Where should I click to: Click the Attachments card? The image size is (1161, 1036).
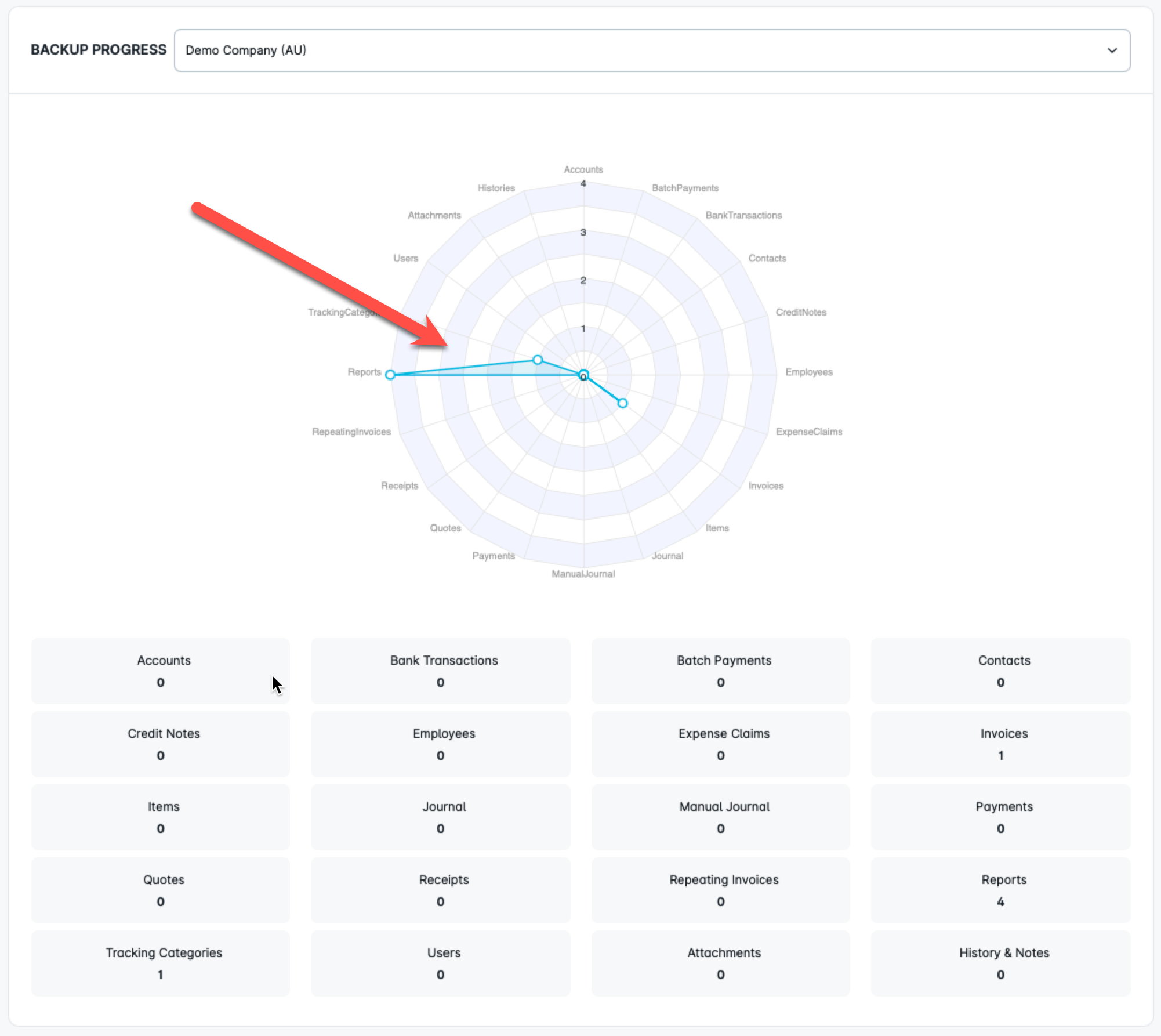(721, 963)
